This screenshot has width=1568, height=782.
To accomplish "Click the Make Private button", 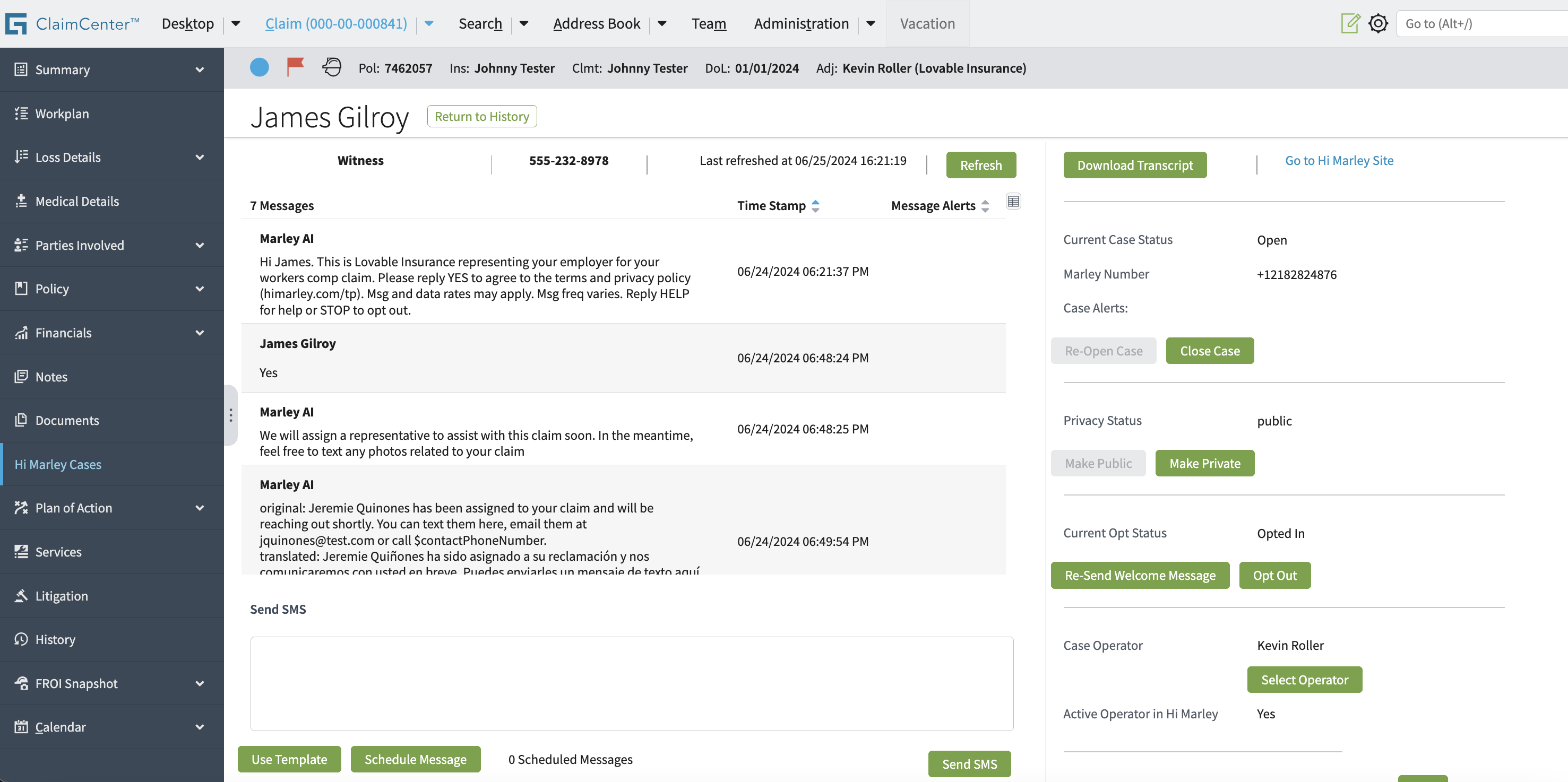I will coord(1204,463).
